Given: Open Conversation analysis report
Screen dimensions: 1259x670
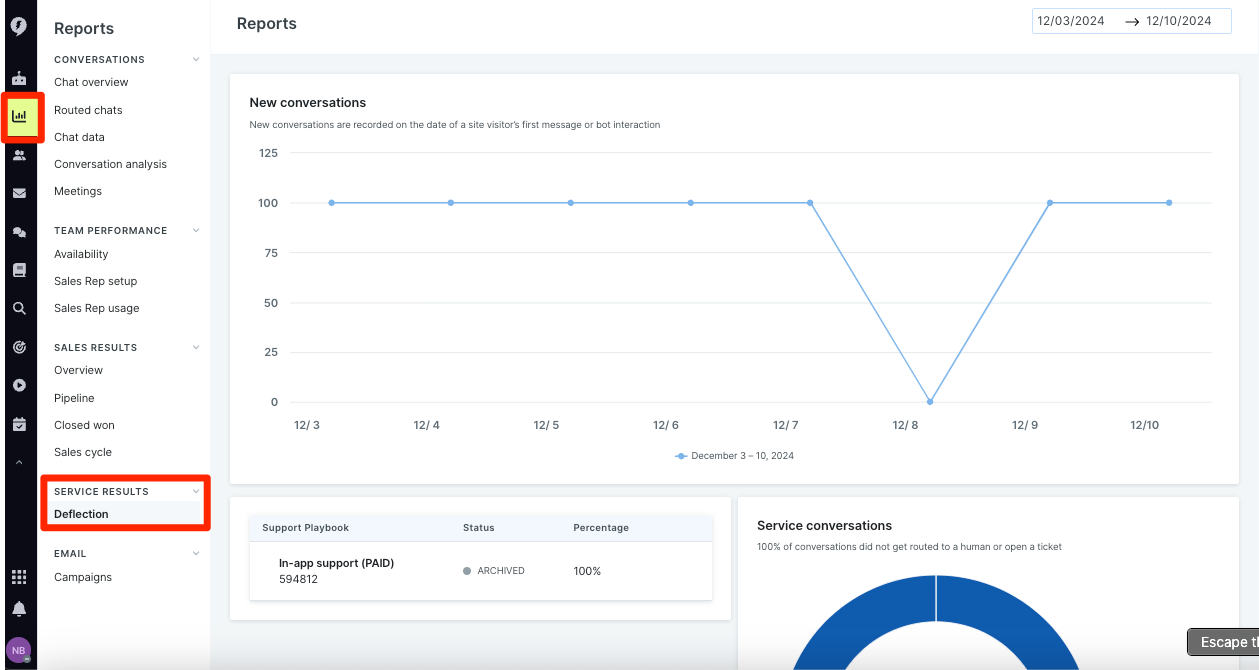Looking at the screenshot, I should point(110,164).
